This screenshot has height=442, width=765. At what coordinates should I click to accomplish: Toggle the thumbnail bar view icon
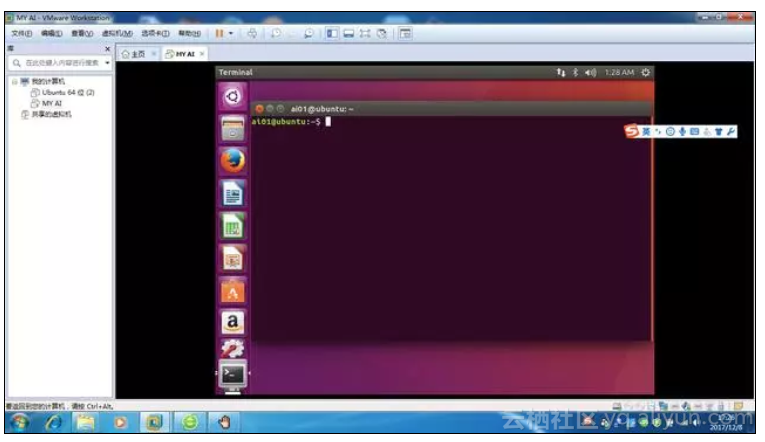[x=348, y=33]
